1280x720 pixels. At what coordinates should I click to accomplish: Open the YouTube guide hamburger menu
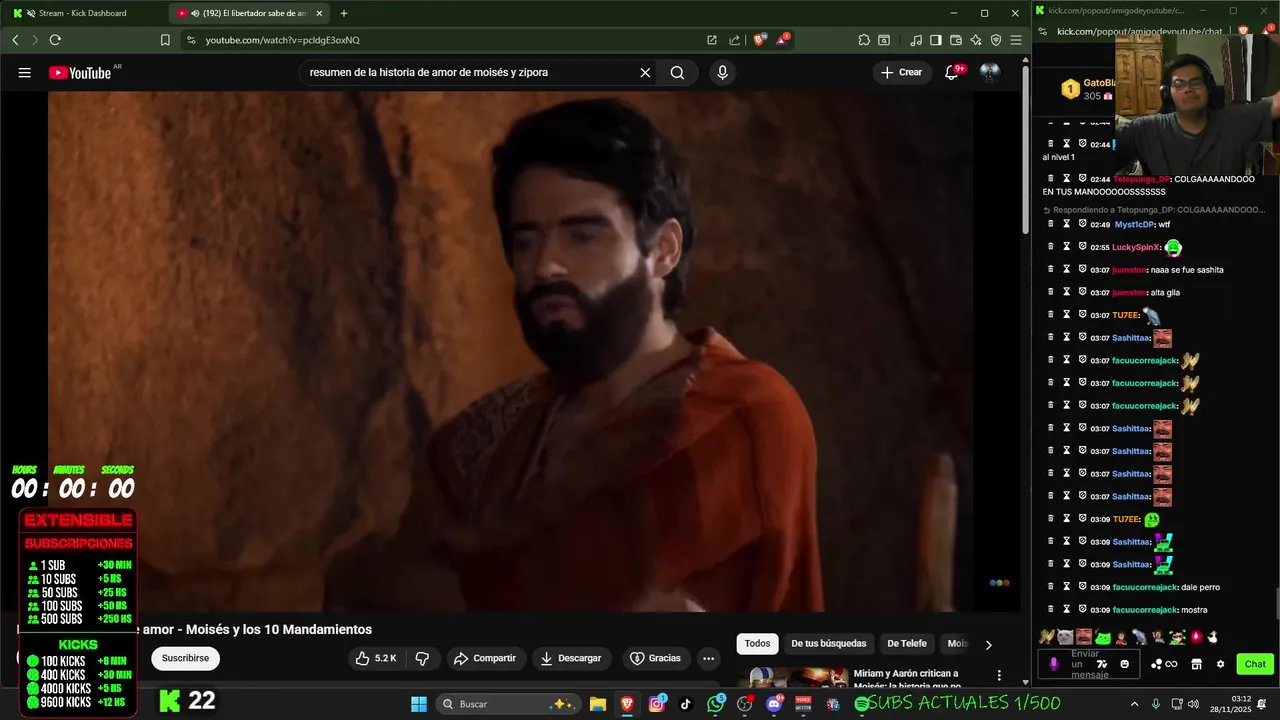pos(24,72)
